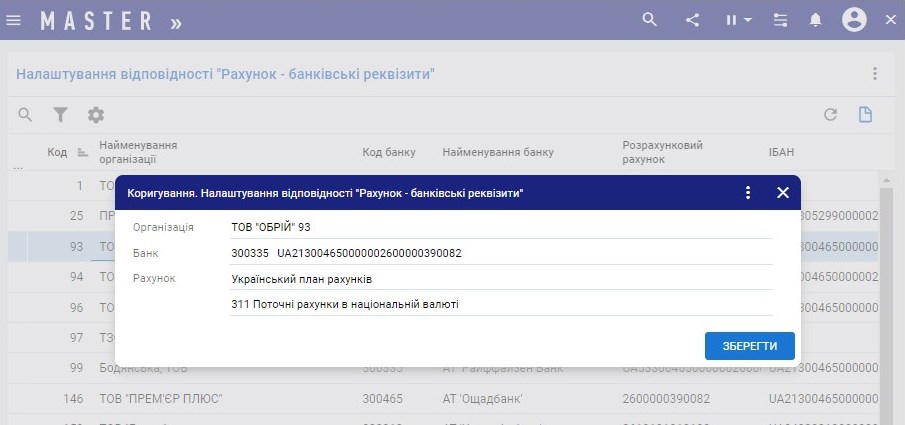The height and width of the screenshot is (425, 905).
Task: Click АТ 'Ощадбанк' bank name cell
Action: (483, 398)
